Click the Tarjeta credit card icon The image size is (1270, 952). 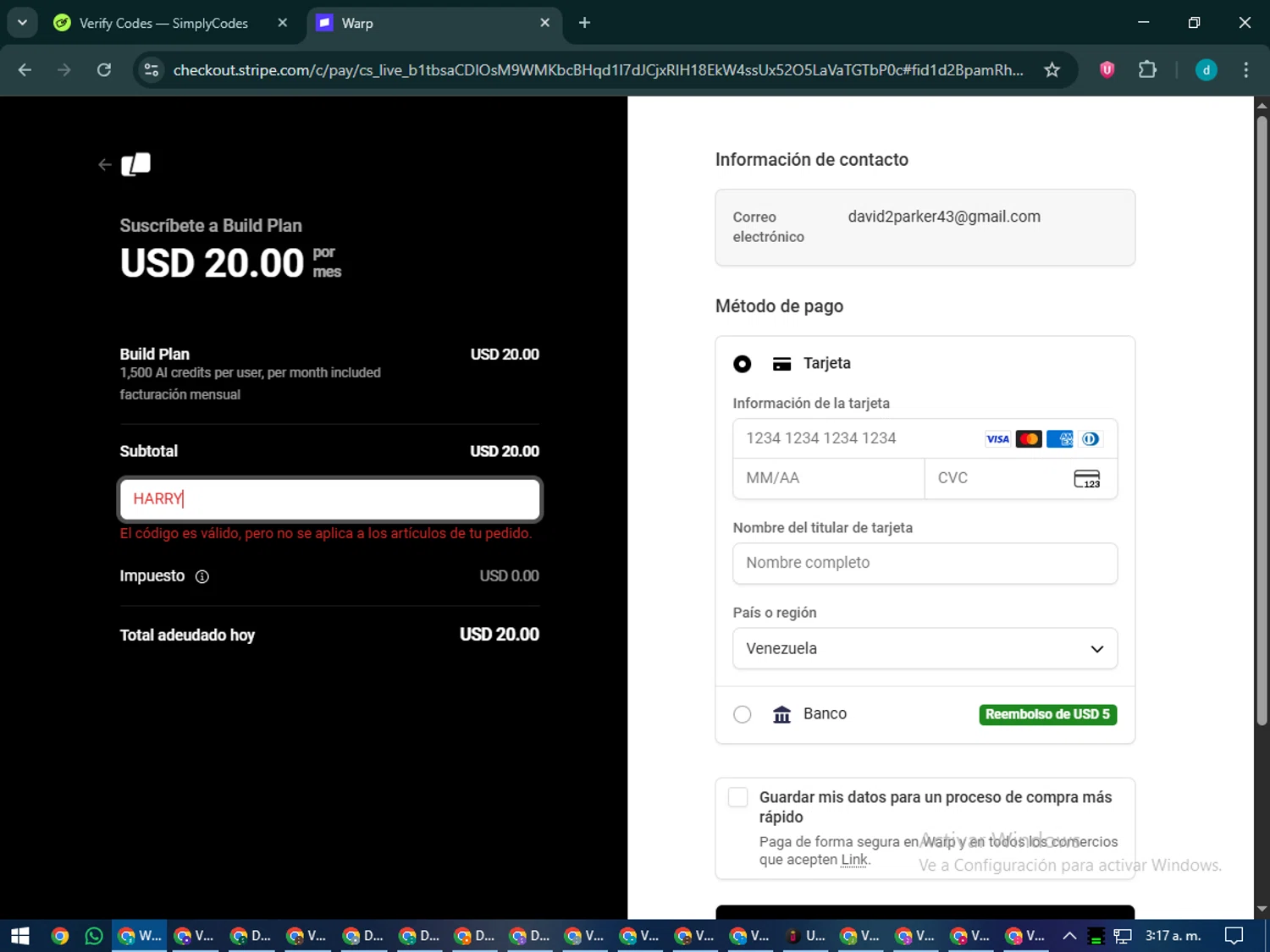tap(781, 364)
